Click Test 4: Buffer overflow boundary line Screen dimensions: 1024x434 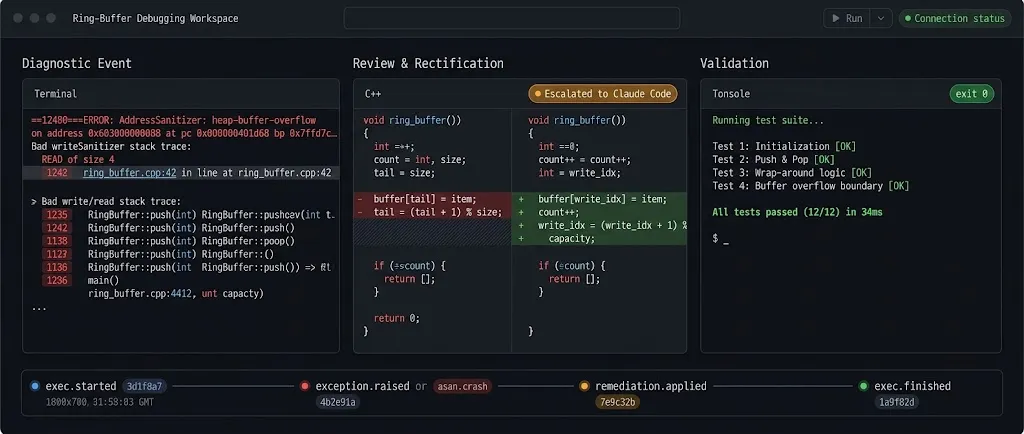pos(810,186)
